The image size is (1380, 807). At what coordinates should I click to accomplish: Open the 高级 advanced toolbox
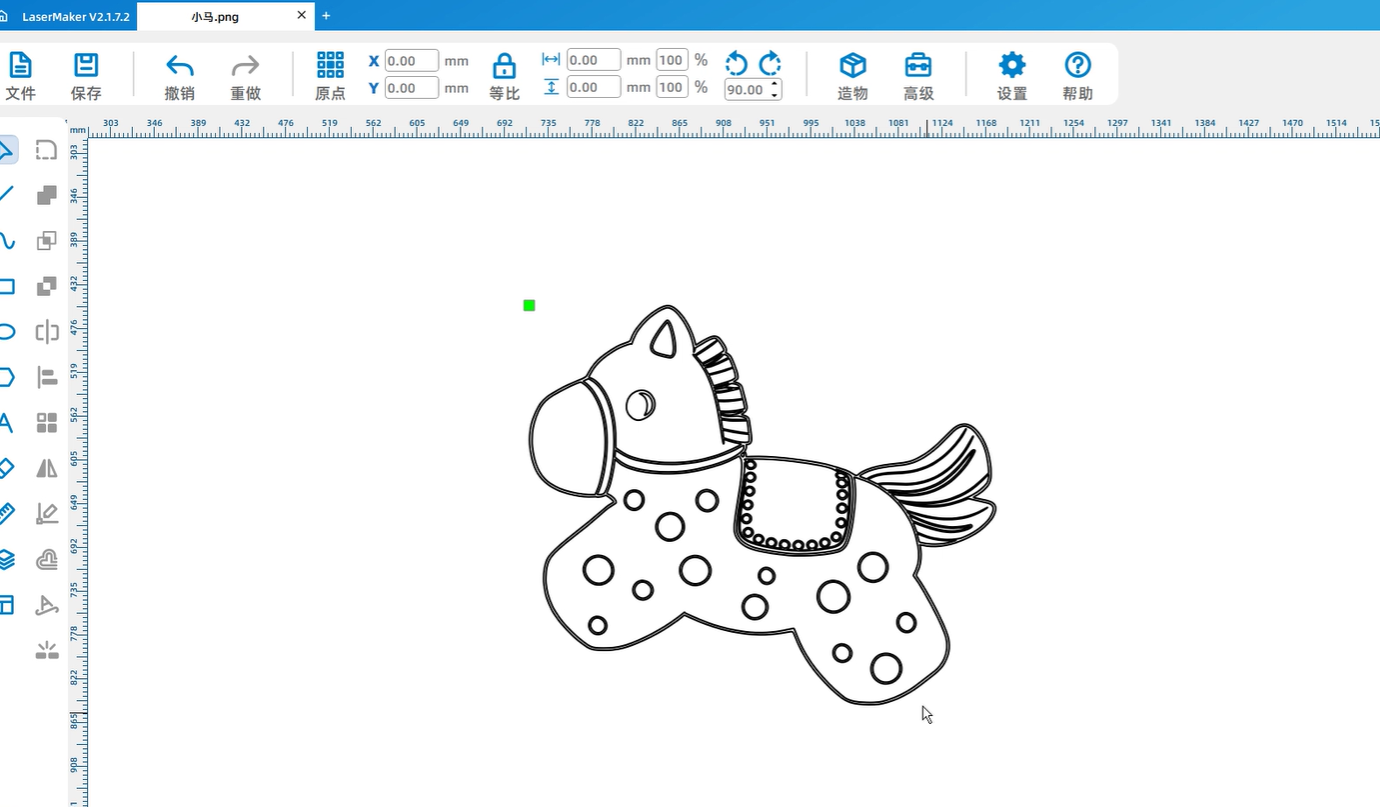918,76
